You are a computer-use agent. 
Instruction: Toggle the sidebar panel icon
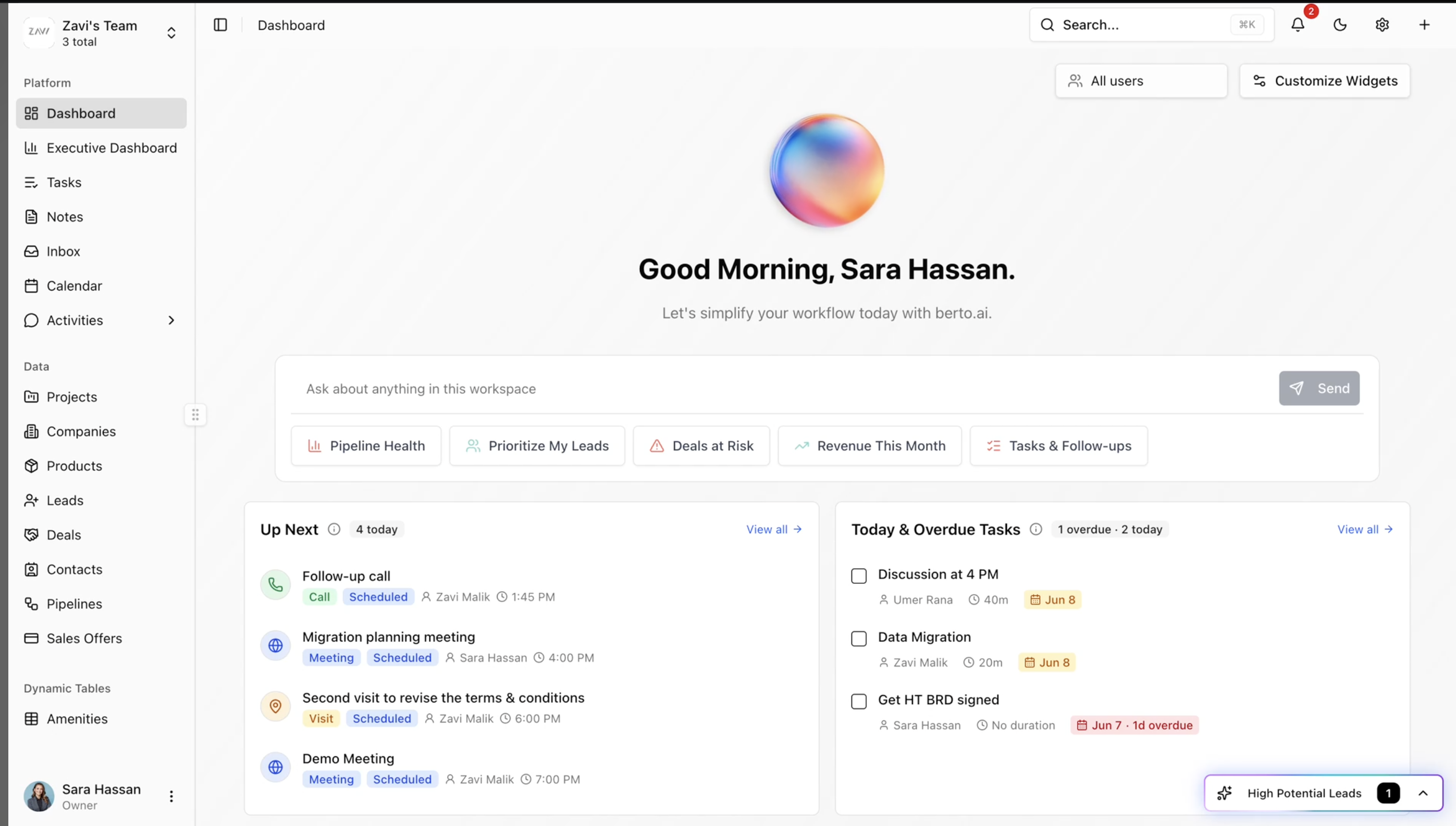point(220,25)
